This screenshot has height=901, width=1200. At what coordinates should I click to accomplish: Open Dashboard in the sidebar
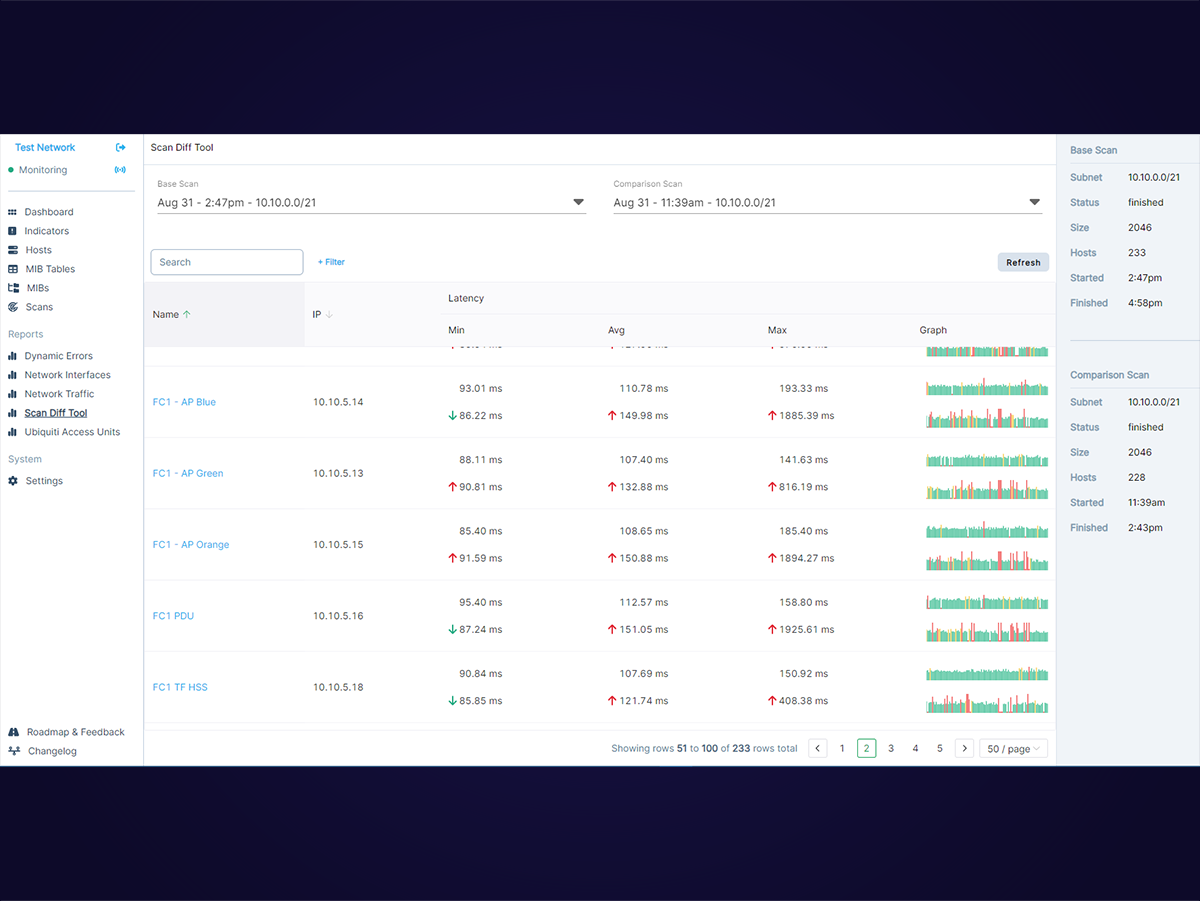coord(49,212)
